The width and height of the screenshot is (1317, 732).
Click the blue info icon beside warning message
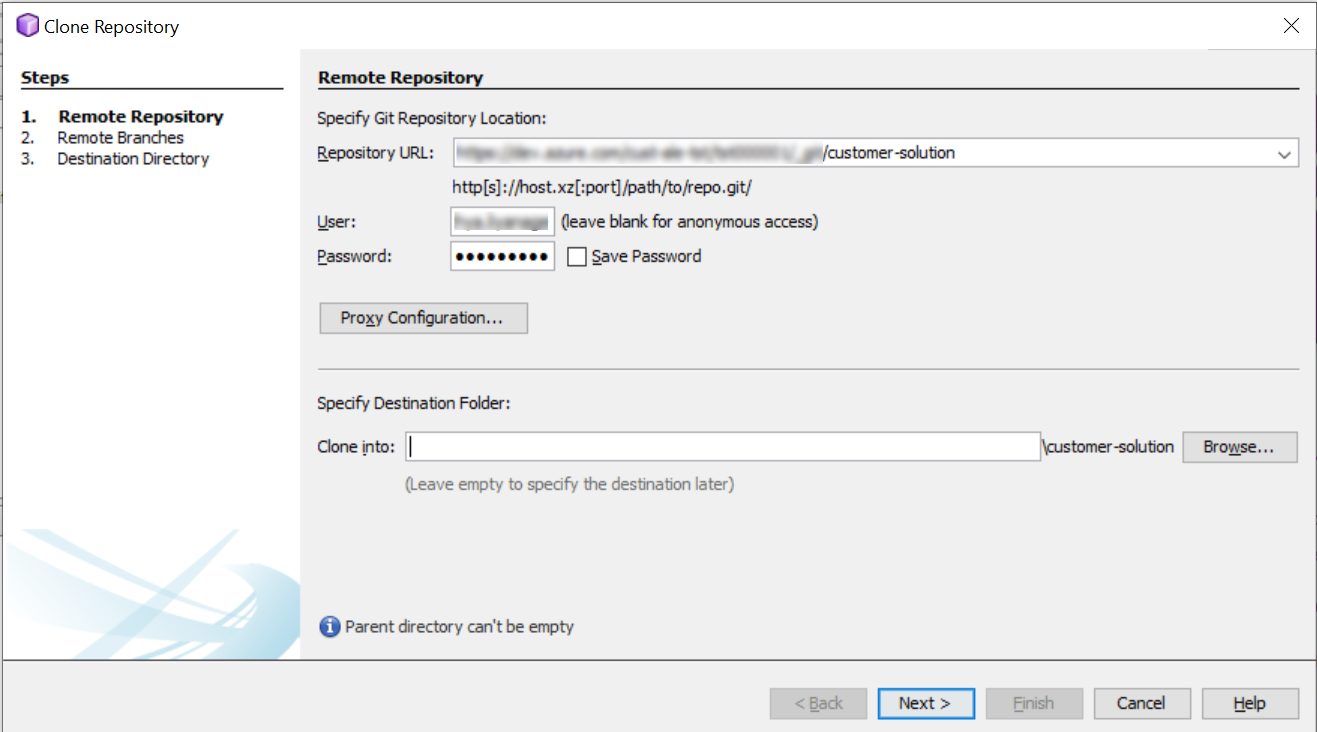[x=329, y=627]
